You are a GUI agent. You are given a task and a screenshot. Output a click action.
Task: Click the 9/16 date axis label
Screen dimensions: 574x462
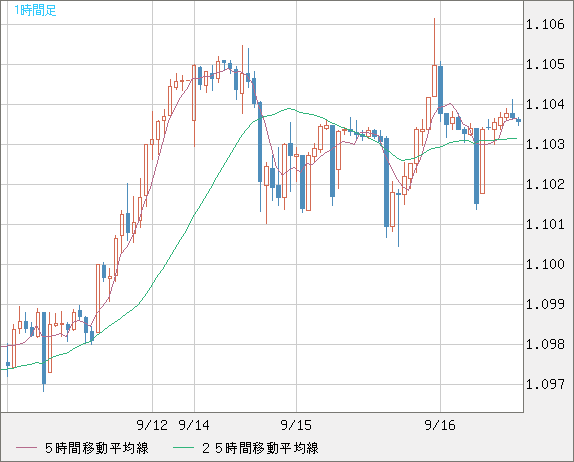[x=440, y=425]
